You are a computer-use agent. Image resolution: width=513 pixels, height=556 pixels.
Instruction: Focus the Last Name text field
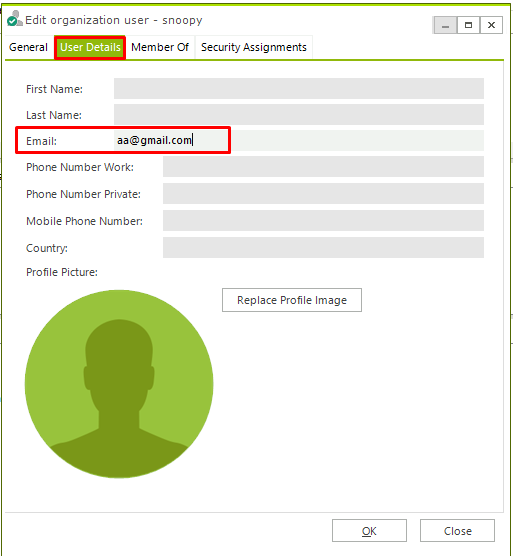click(299, 115)
